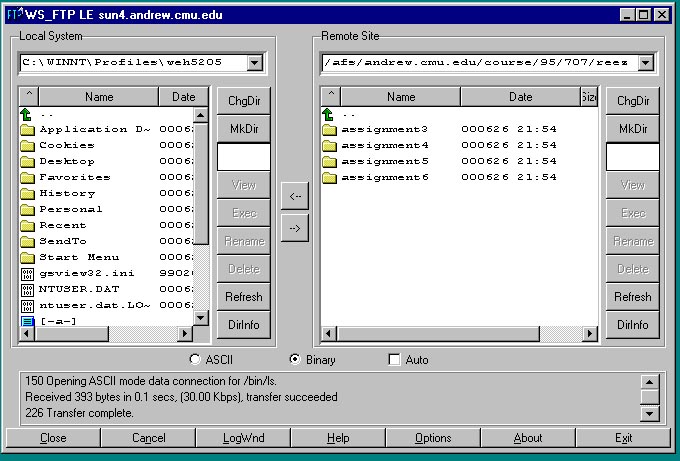The height and width of the screenshot is (461, 680).
Task: Open the About dialog
Action: pyautogui.click(x=528, y=438)
